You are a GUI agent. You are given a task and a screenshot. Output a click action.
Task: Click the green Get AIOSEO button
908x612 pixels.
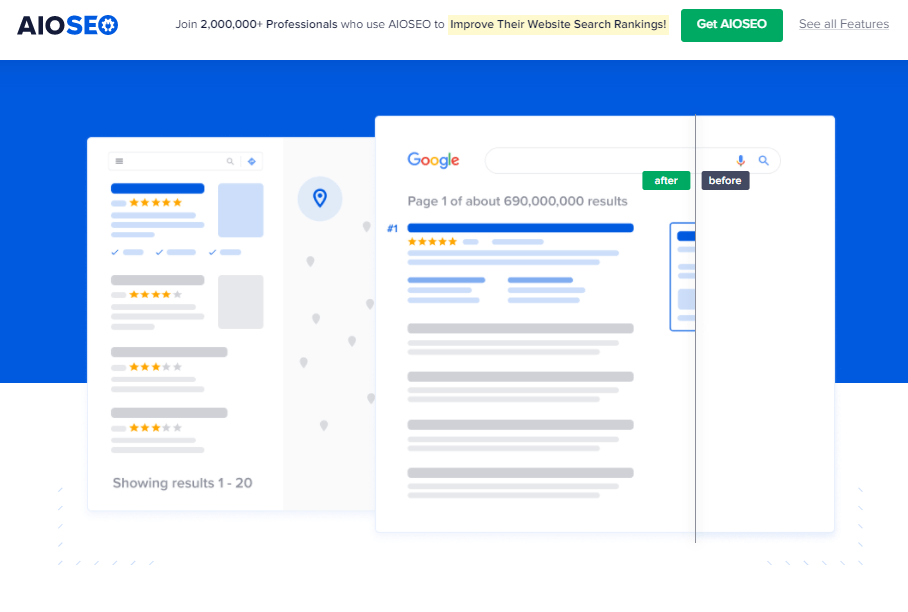coord(731,25)
